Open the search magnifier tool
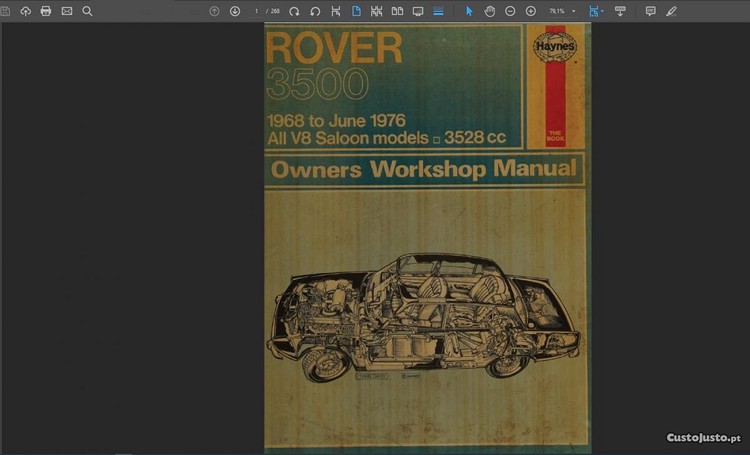This screenshot has height=455, width=750. click(x=87, y=11)
